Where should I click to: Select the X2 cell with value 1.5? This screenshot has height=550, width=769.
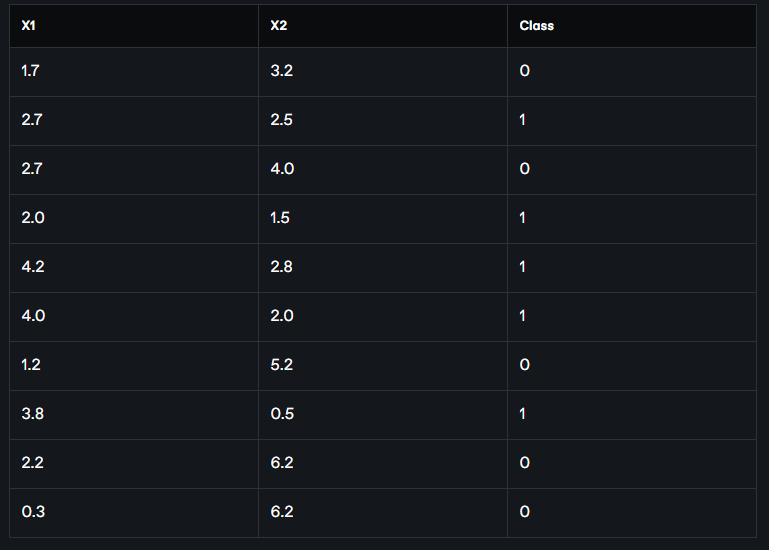click(280, 218)
